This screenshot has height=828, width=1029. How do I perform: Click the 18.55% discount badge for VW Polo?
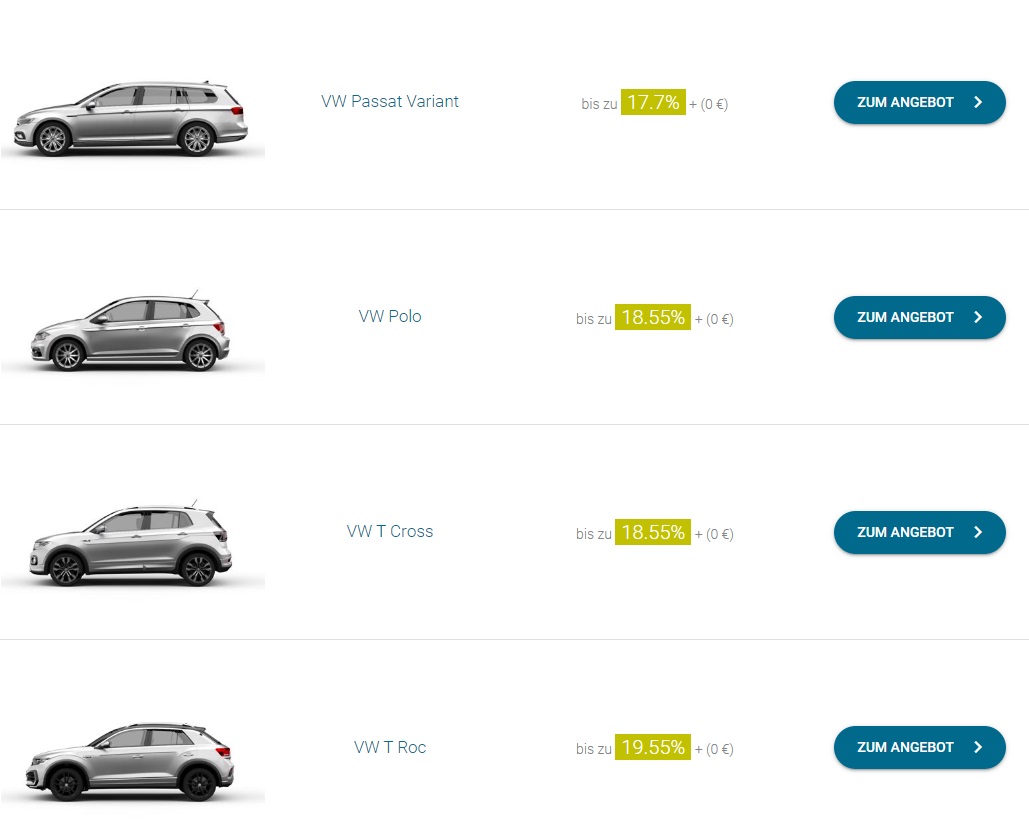653,318
